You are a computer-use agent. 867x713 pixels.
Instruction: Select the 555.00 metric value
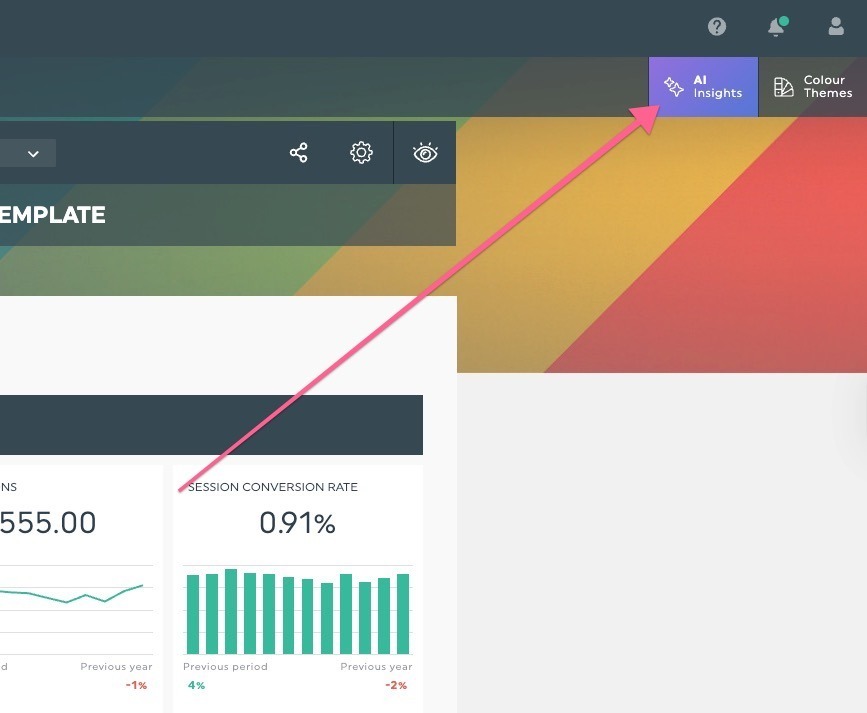48,523
